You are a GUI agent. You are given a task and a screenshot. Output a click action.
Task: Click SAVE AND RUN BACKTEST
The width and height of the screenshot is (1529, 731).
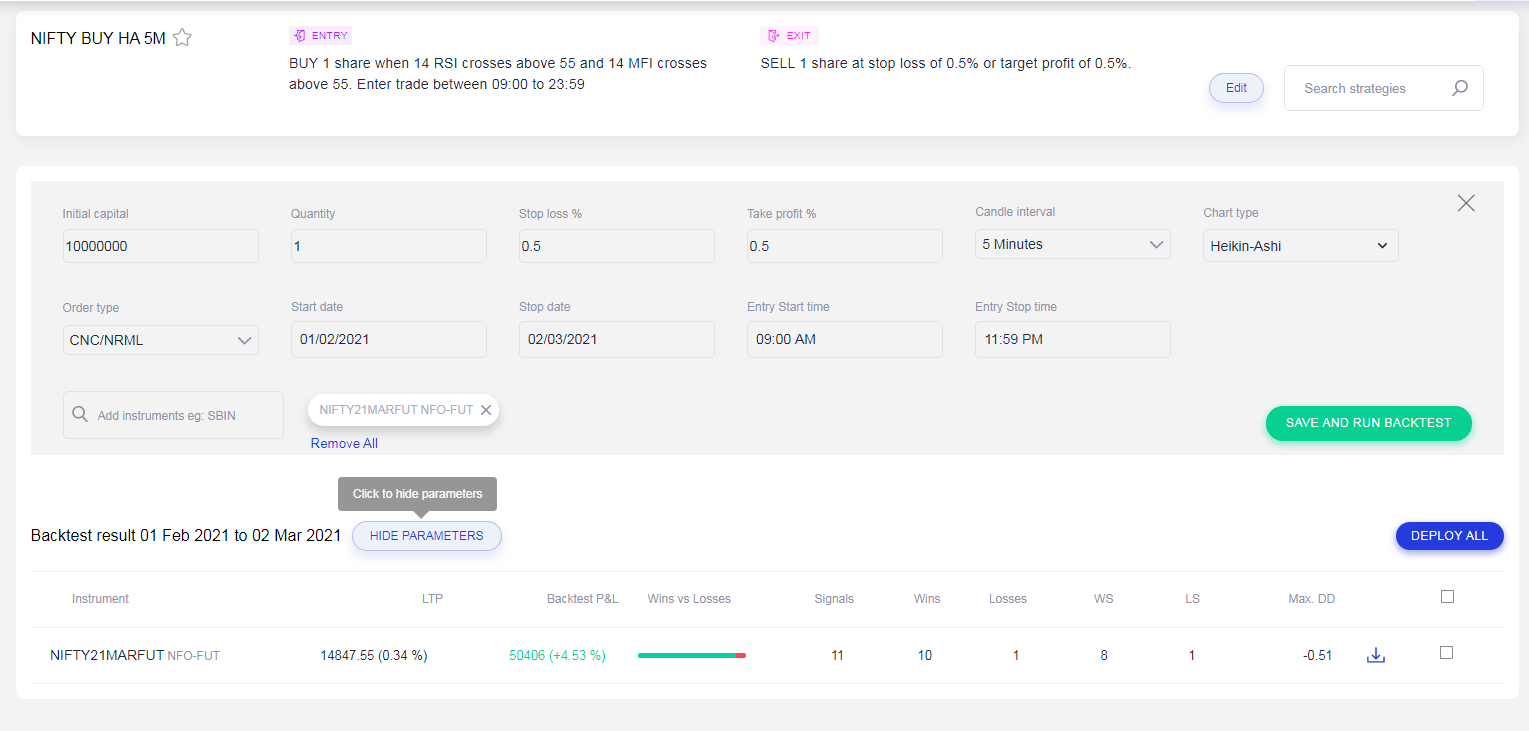[x=1368, y=423]
